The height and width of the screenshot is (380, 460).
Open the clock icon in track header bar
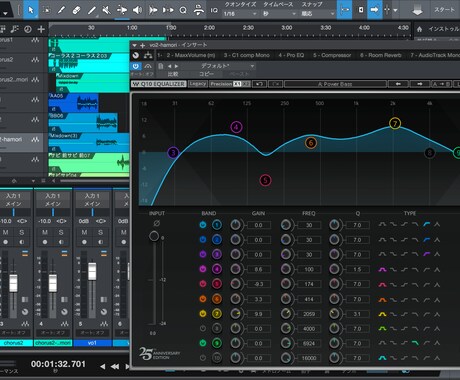tap(28, 29)
